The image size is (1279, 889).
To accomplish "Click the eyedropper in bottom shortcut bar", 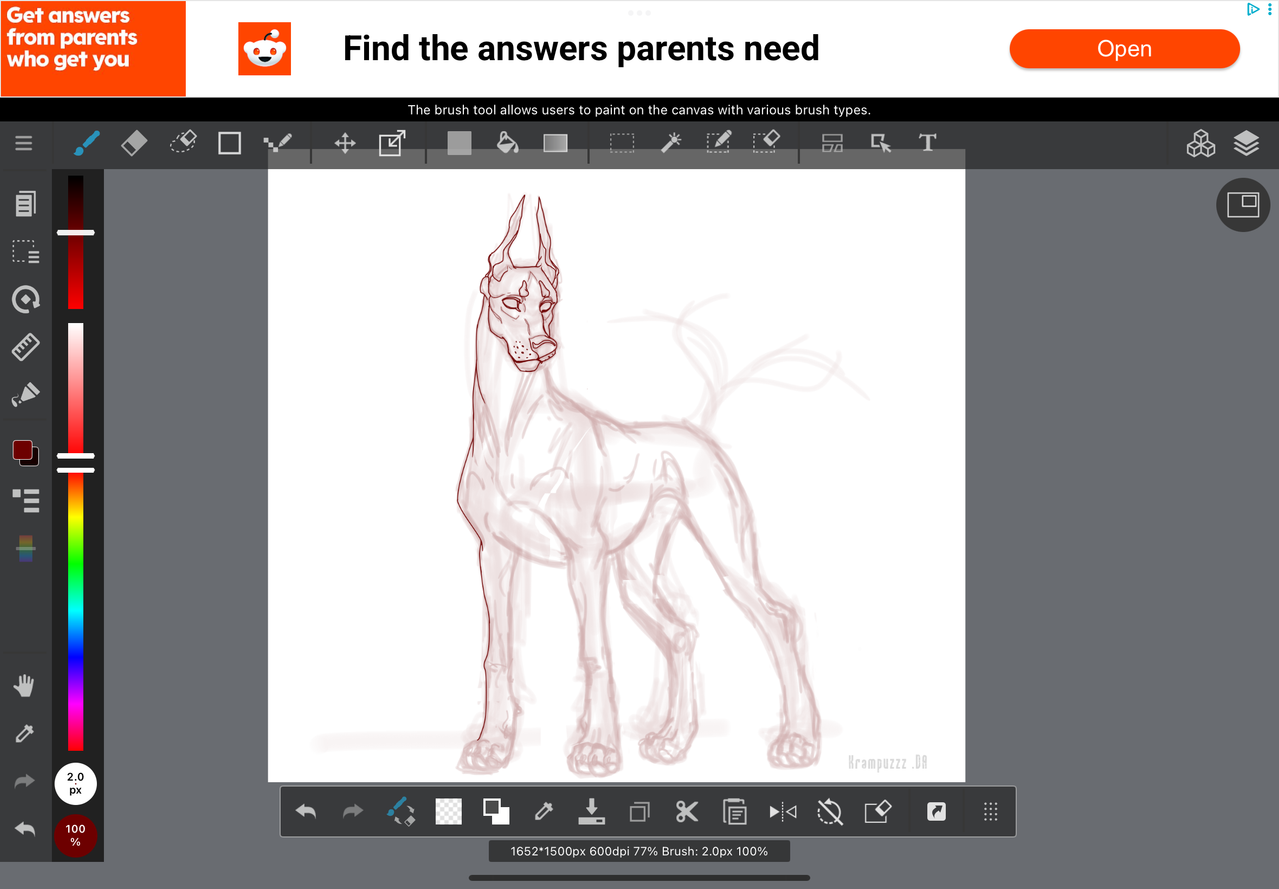I will [544, 811].
